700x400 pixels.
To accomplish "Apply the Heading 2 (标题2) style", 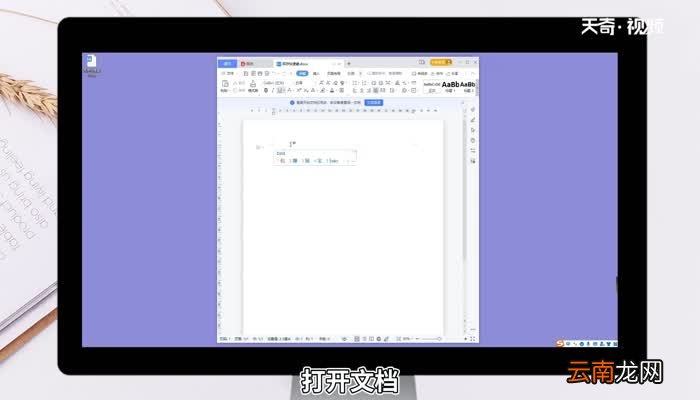I will coord(468,87).
